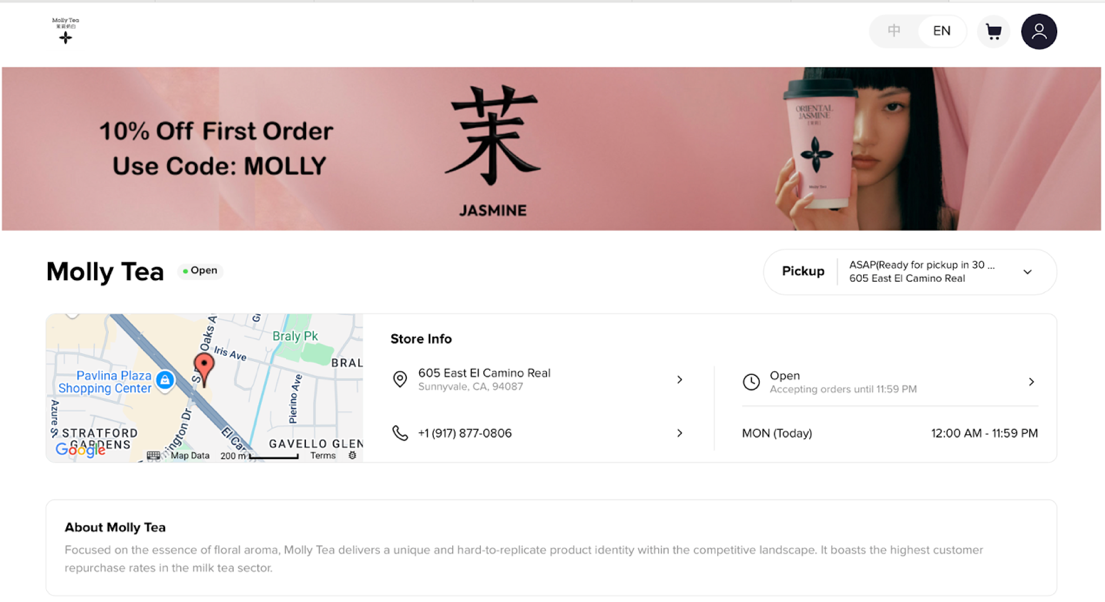The width and height of the screenshot is (1105, 602).
Task: Click the map's 200 m scale bar
Action: [x=259, y=456]
